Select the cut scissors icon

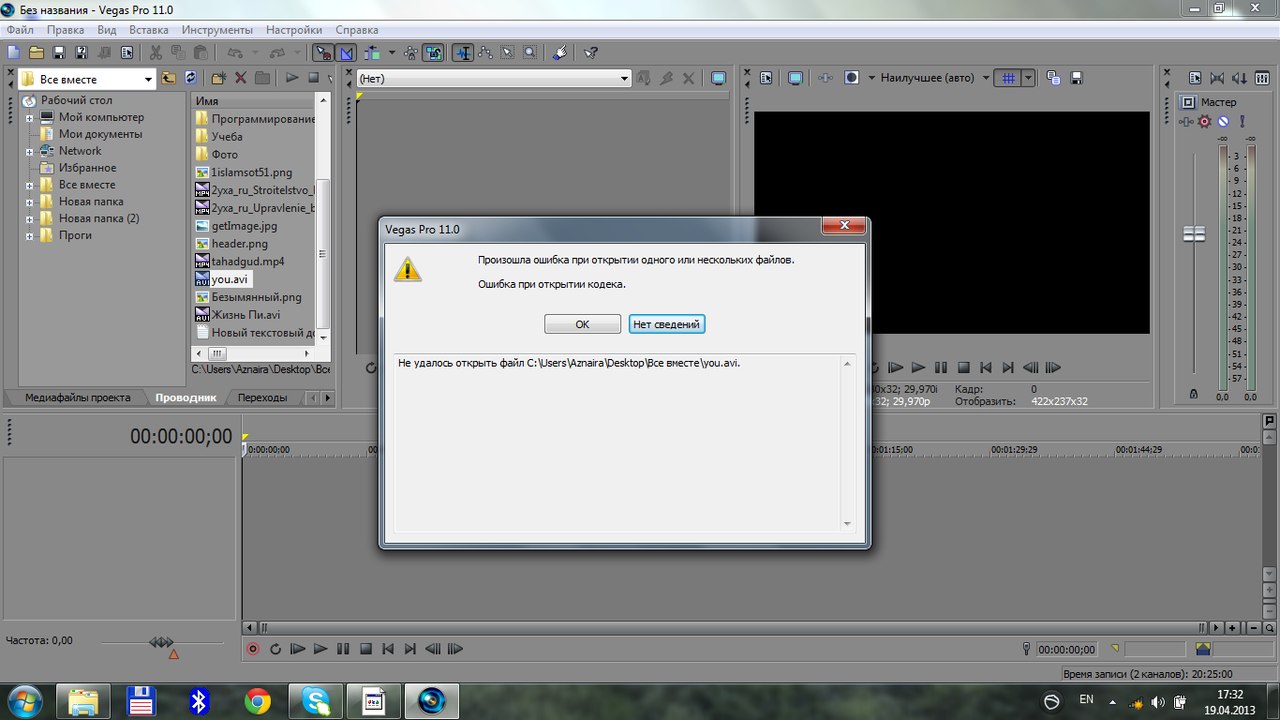156,53
